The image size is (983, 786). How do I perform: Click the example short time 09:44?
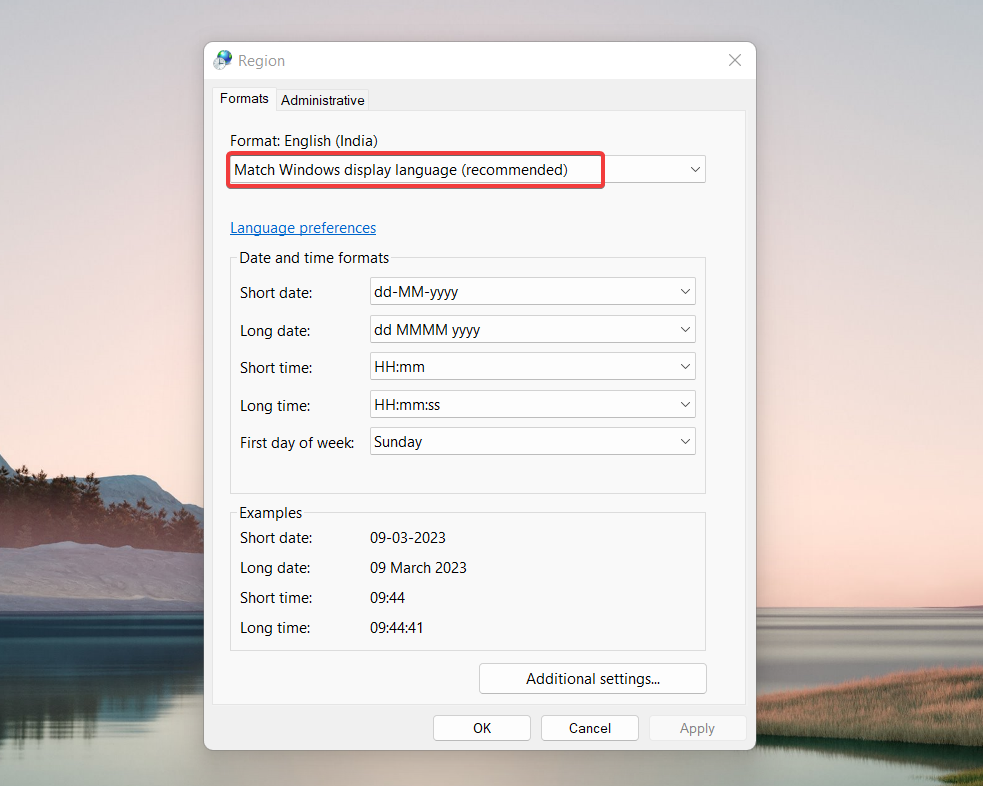coord(387,598)
